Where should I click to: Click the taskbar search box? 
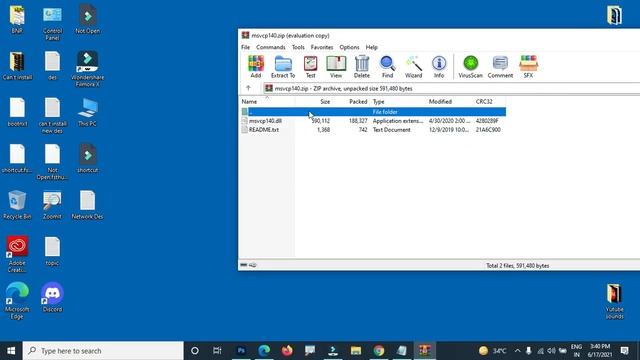pos(103,351)
